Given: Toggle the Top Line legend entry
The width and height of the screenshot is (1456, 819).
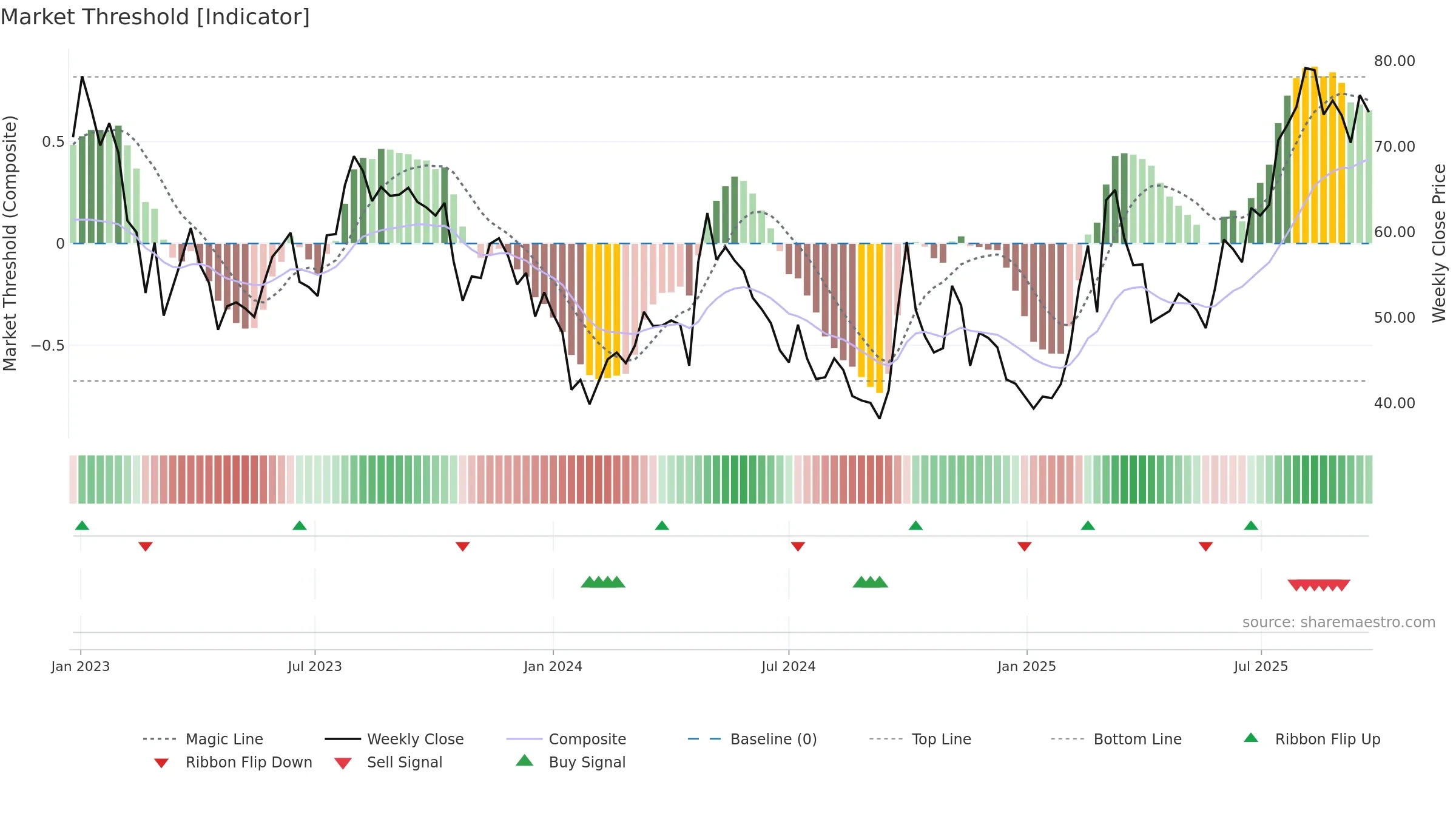Looking at the screenshot, I should 920,739.
